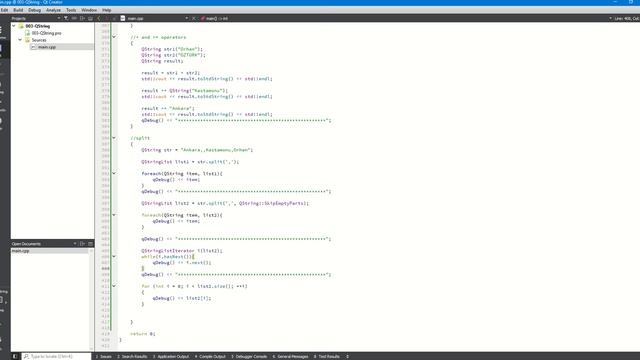Open output panes selector arrows in status bar

(x=347, y=356)
